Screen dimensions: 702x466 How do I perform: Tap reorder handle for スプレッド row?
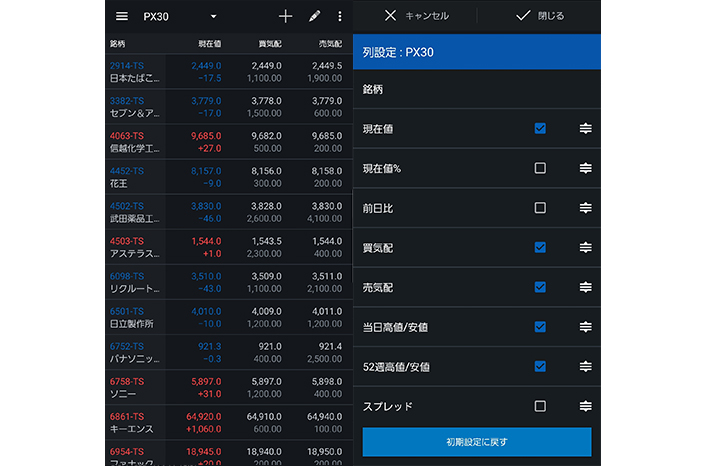pyautogui.click(x=586, y=407)
